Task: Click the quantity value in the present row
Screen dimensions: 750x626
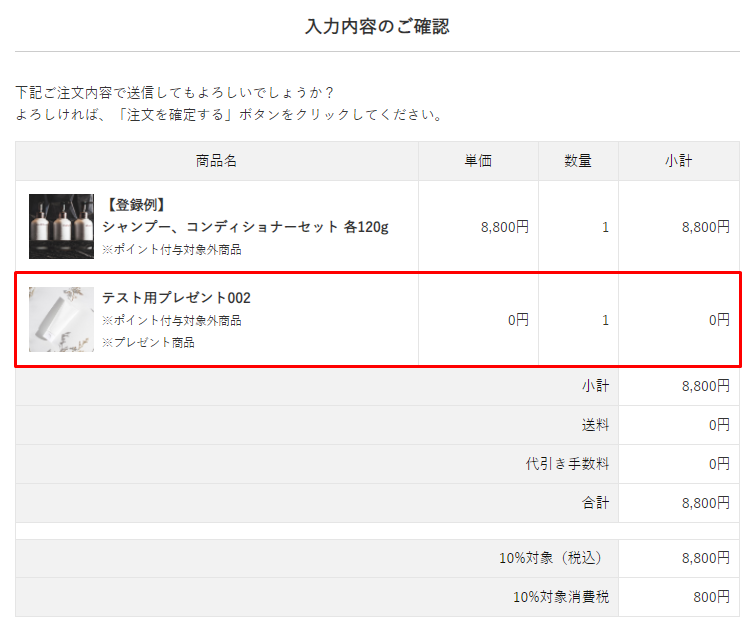Action: click(605, 320)
